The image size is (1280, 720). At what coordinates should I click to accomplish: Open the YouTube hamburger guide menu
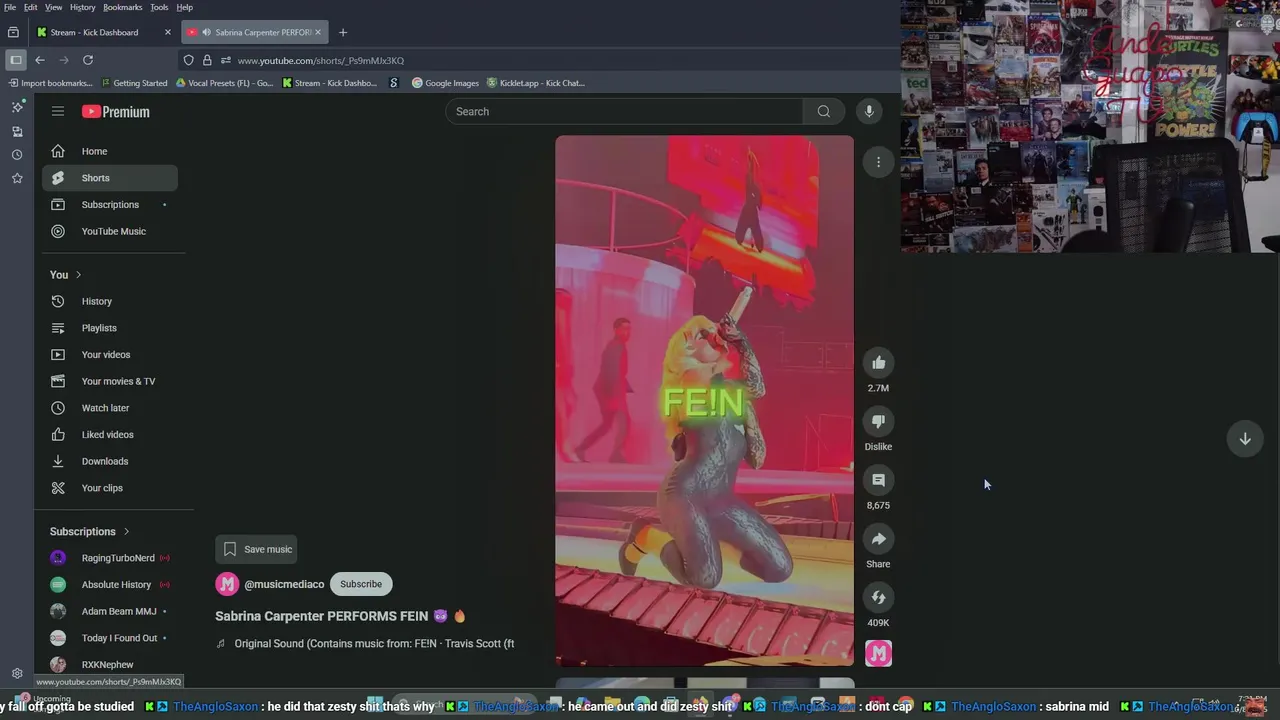pos(58,111)
